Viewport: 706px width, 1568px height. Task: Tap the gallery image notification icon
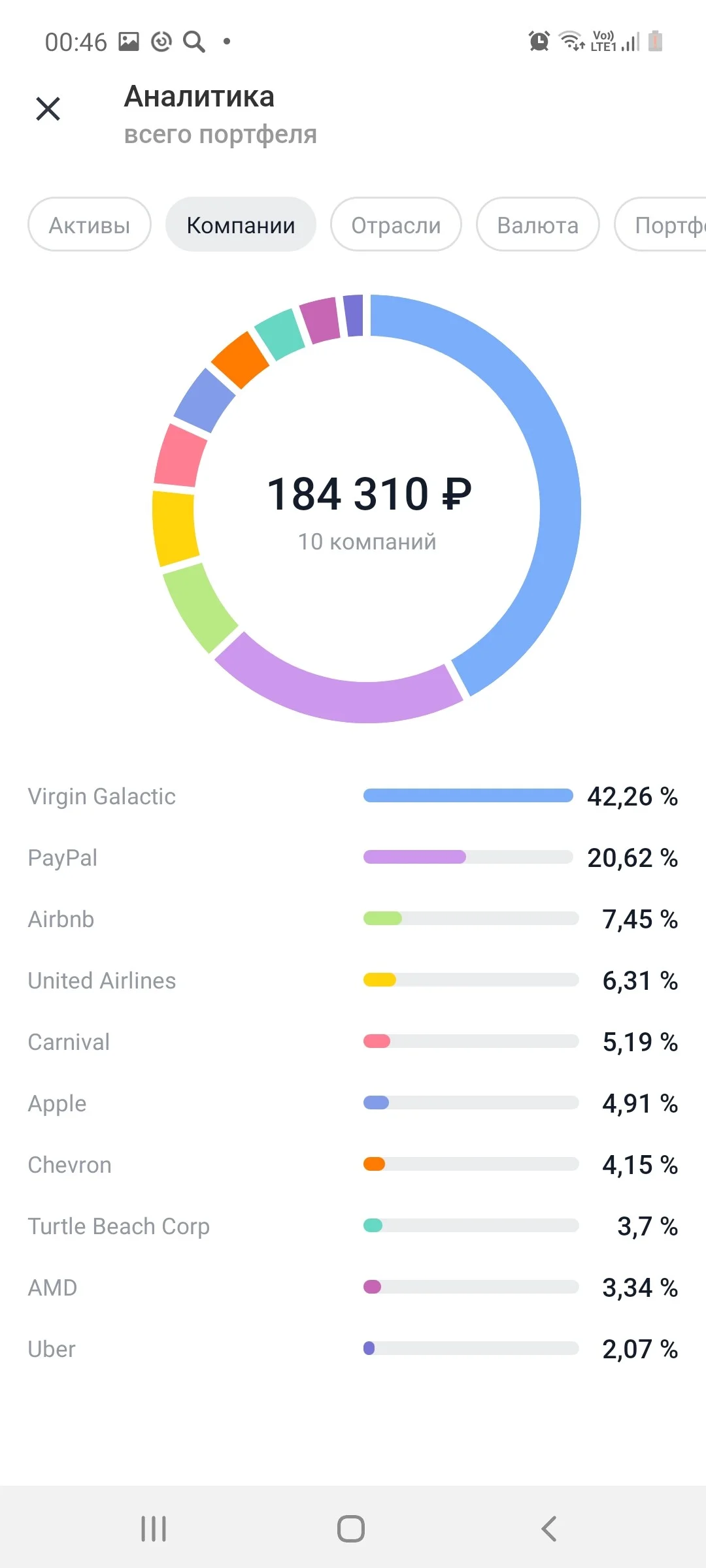pyautogui.click(x=129, y=42)
